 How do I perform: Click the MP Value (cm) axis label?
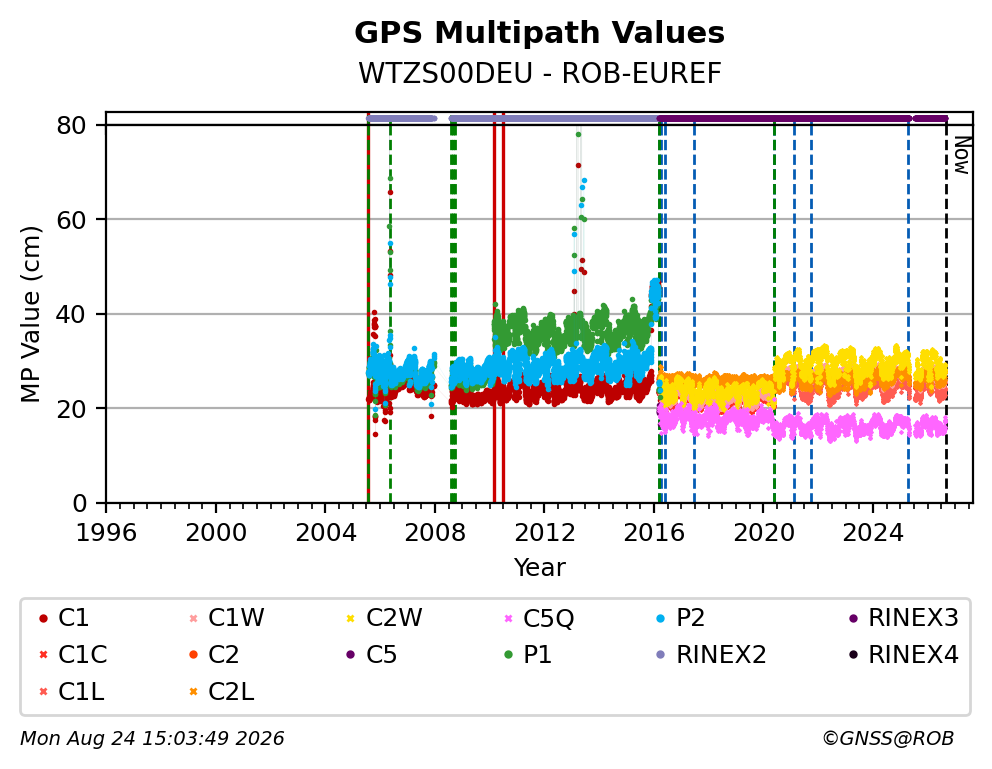click(x=31, y=314)
